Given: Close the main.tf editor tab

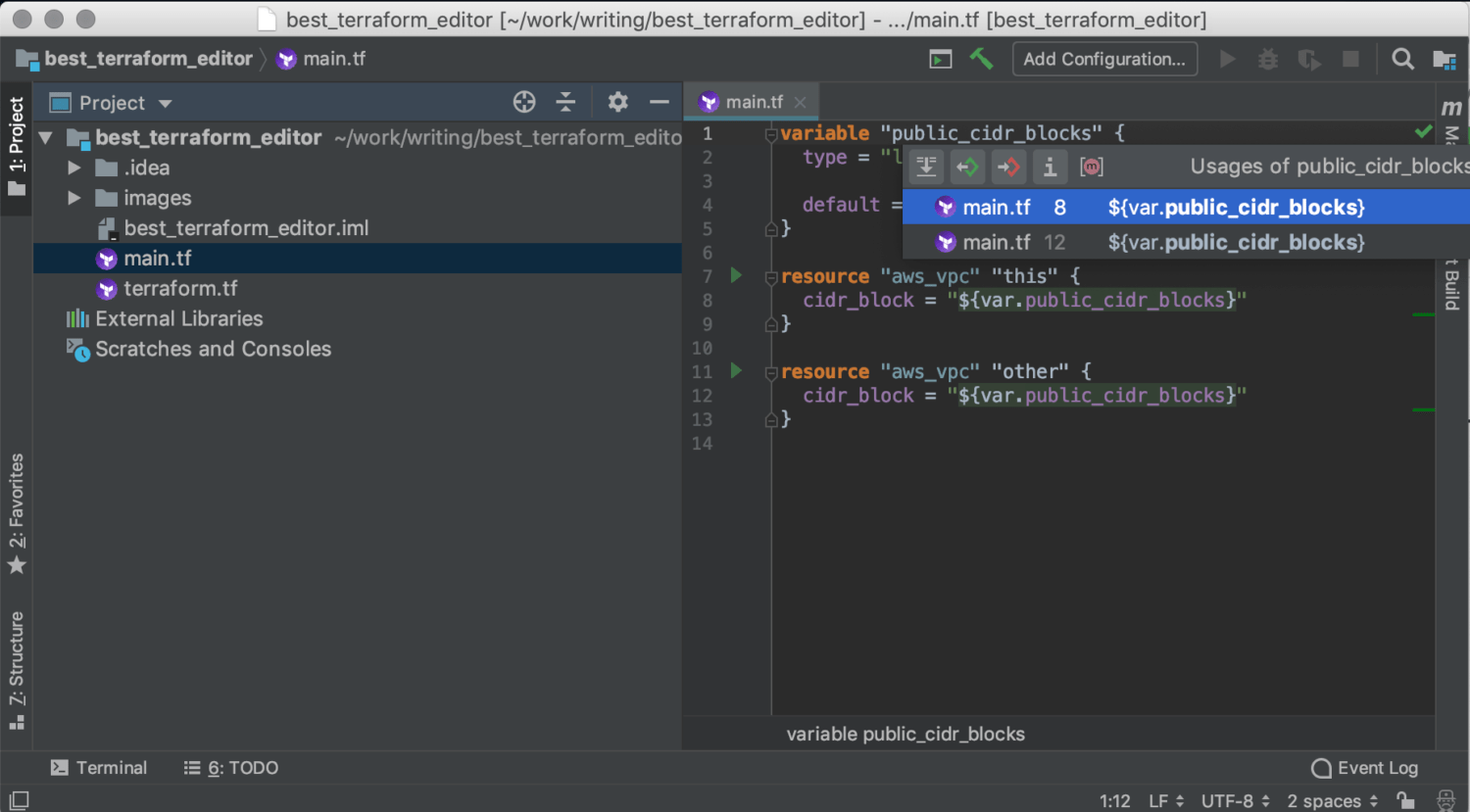Looking at the screenshot, I should coord(801,102).
